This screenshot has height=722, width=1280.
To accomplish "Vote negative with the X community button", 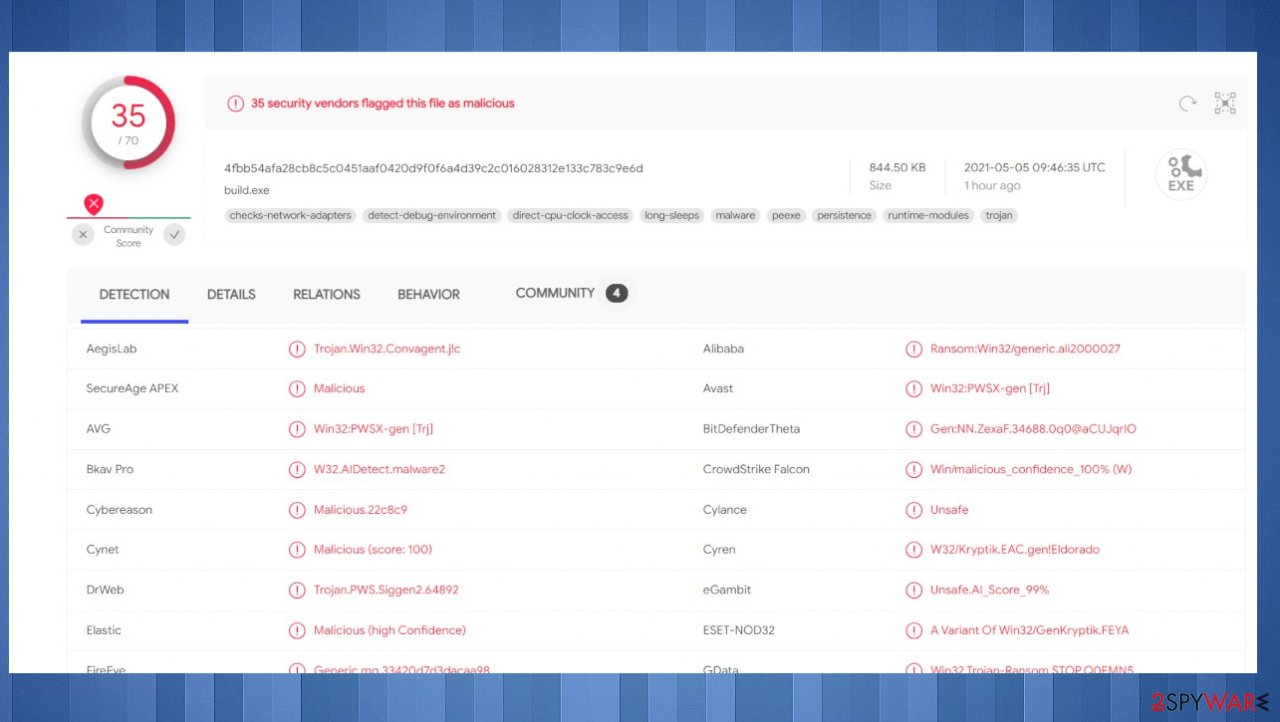I will click(83, 235).
